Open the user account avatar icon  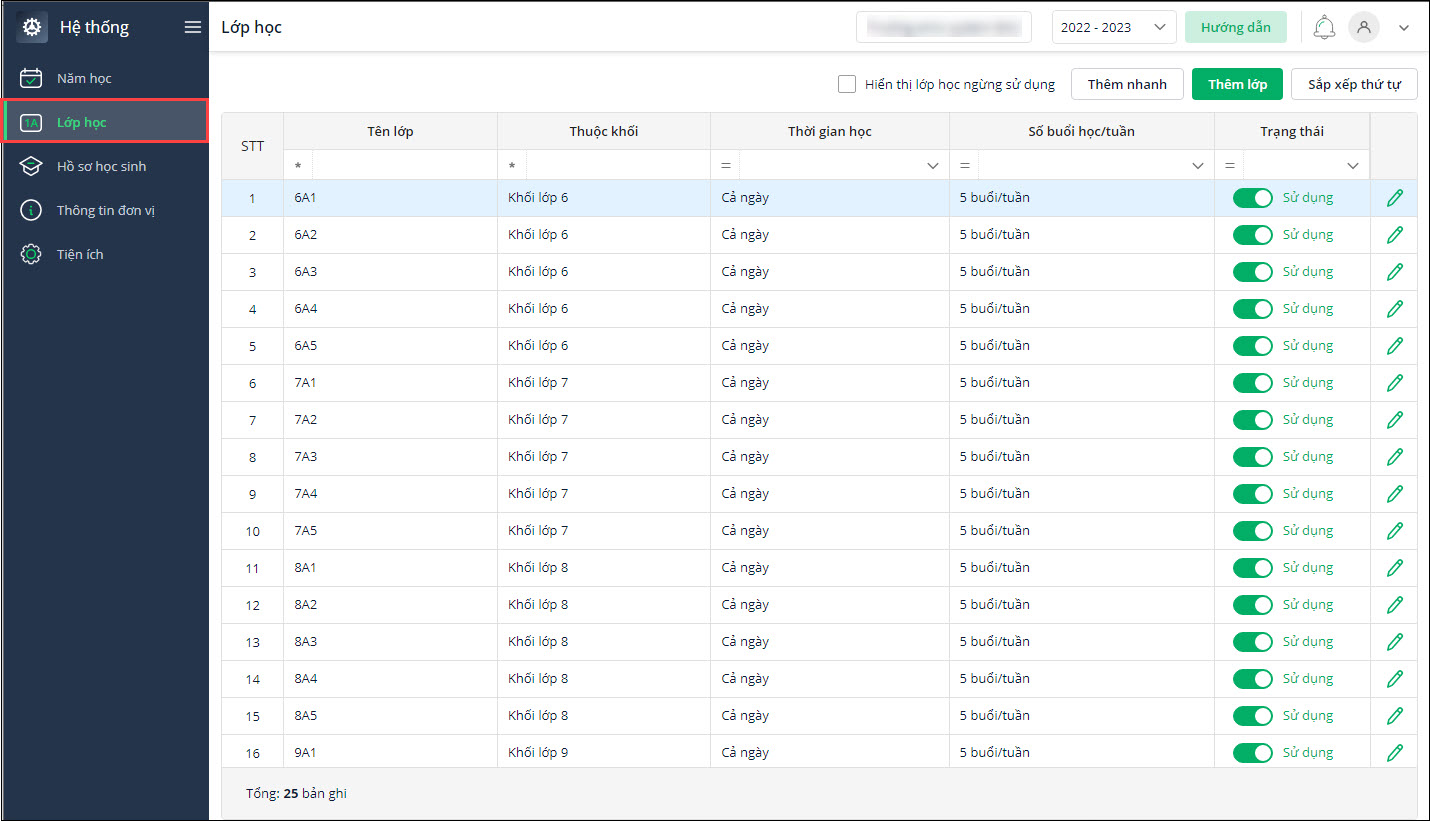1363,28
